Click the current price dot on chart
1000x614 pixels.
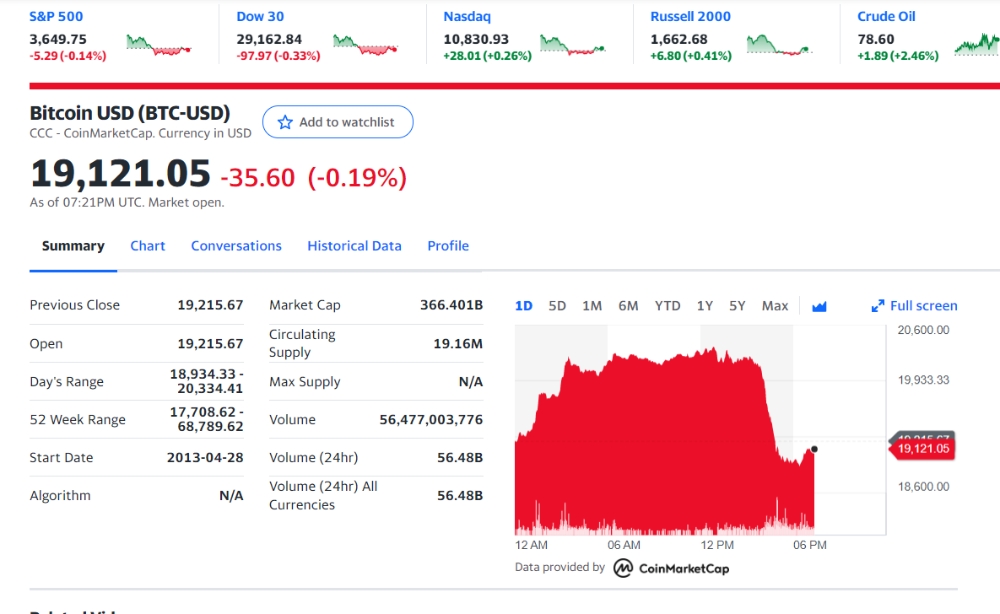814,449
